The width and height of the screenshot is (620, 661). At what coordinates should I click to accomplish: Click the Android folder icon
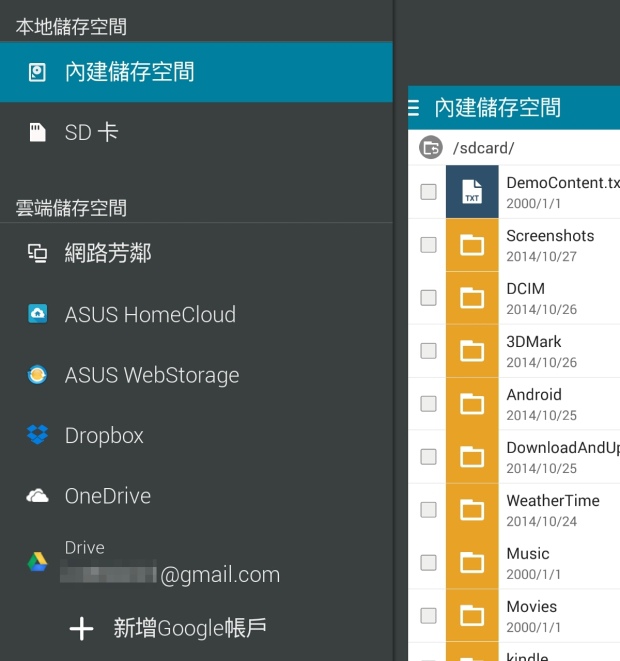472,404
